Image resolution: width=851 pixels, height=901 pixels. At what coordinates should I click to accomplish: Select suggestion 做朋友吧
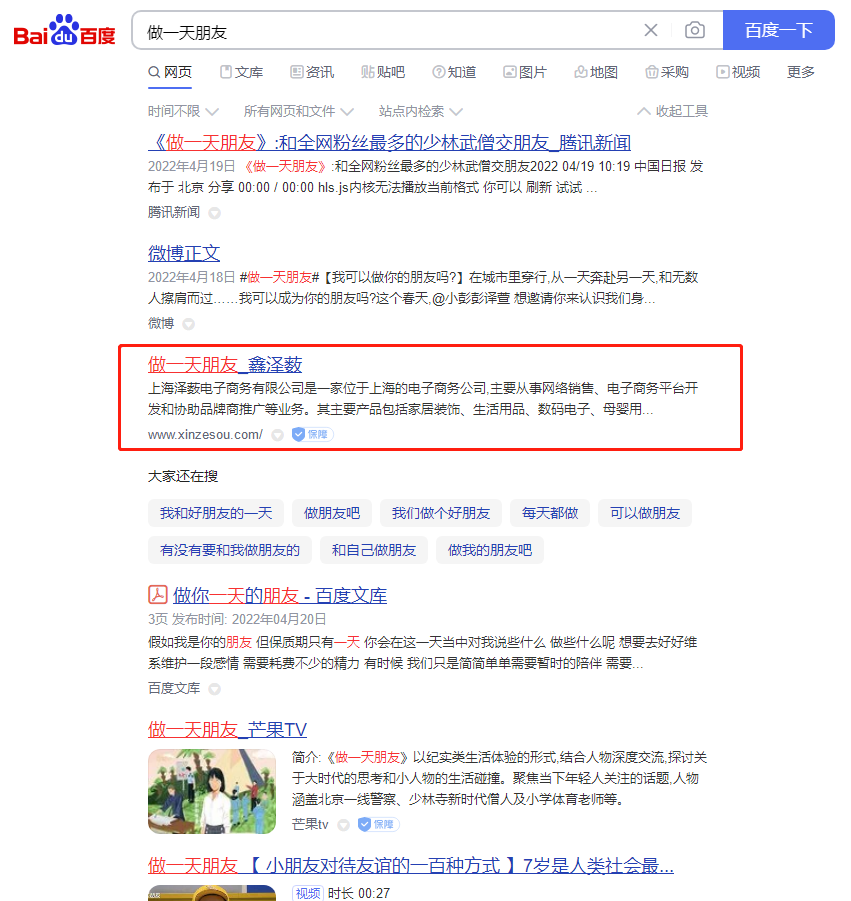click(x=332, y=513)
